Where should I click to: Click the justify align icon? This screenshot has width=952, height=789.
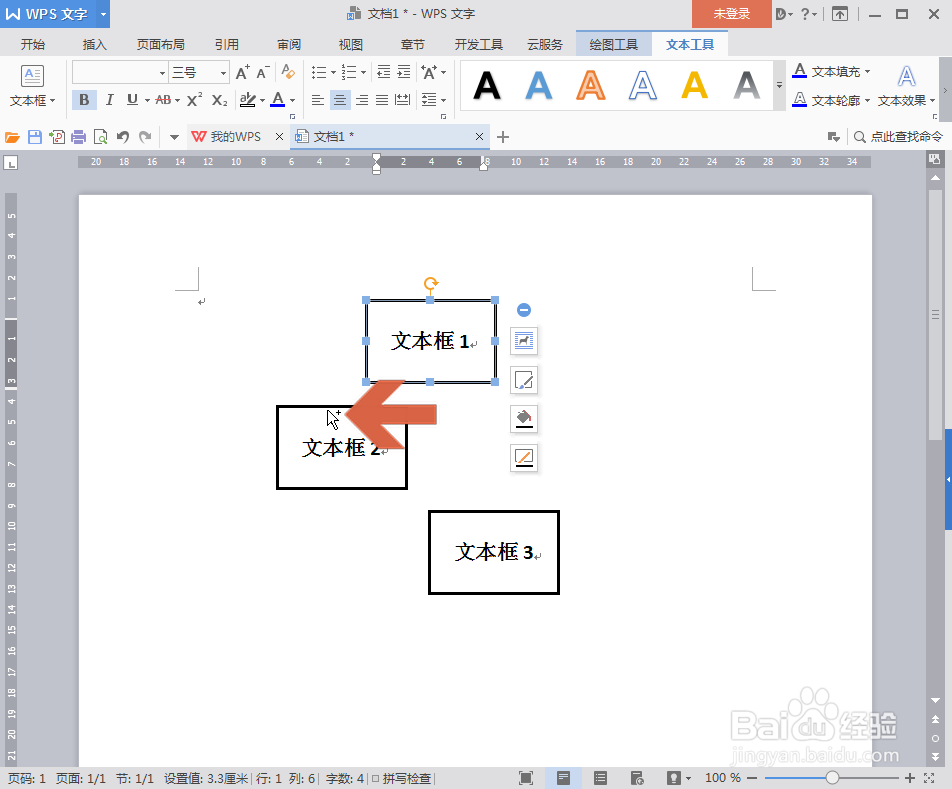pos(382,100)
